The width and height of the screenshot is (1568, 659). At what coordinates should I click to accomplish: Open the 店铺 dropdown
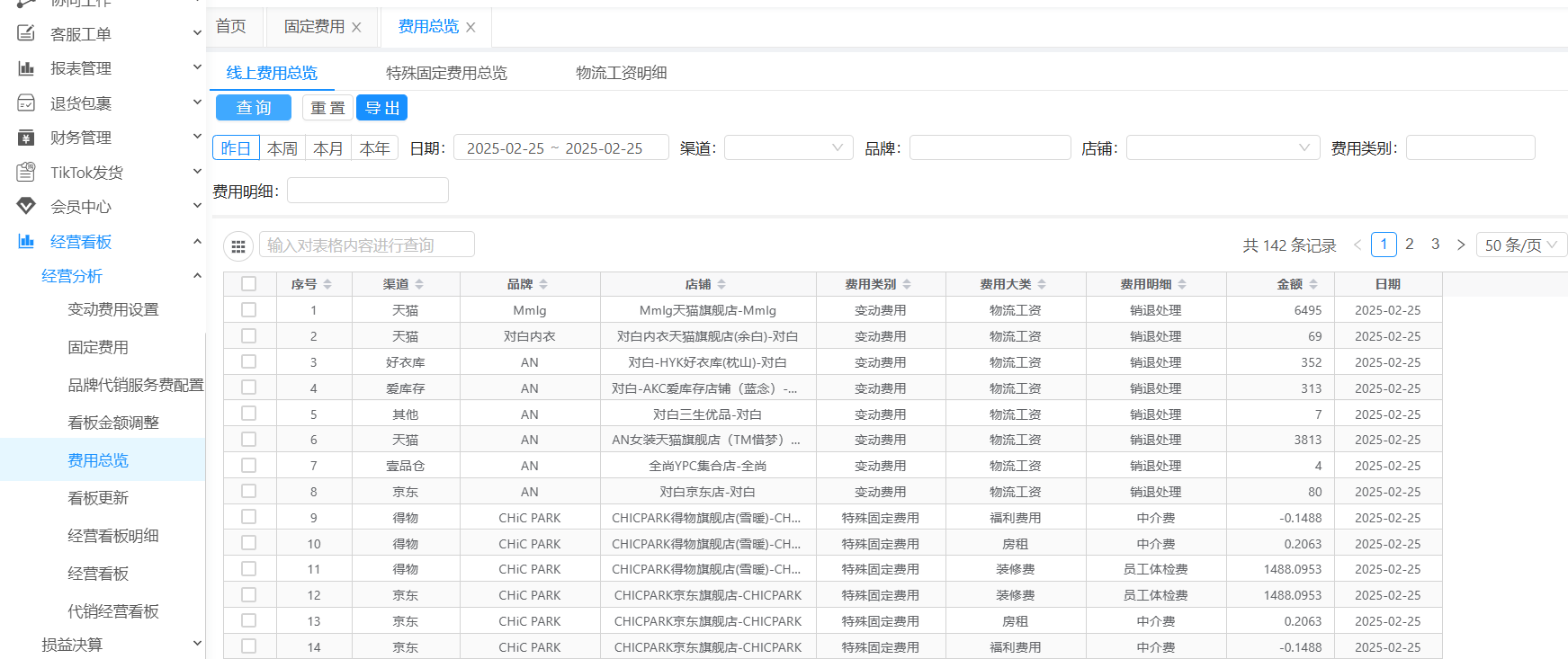point(1222,147)
